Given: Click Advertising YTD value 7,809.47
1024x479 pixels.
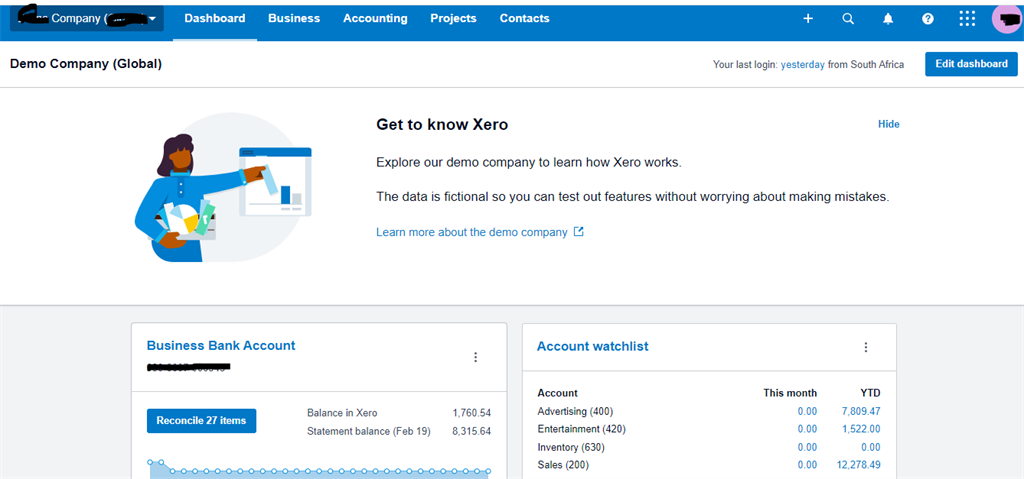Looking at the screenshot, I should [x=861, y=412].
